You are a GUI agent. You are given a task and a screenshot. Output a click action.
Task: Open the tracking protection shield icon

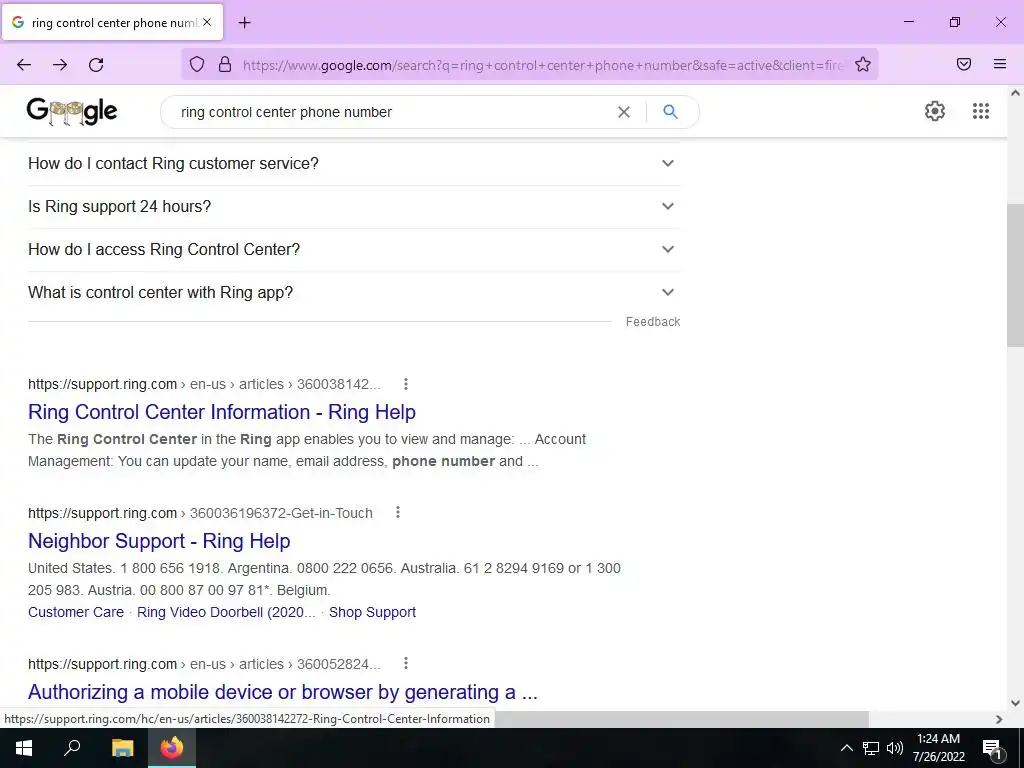tap(197, 64)
